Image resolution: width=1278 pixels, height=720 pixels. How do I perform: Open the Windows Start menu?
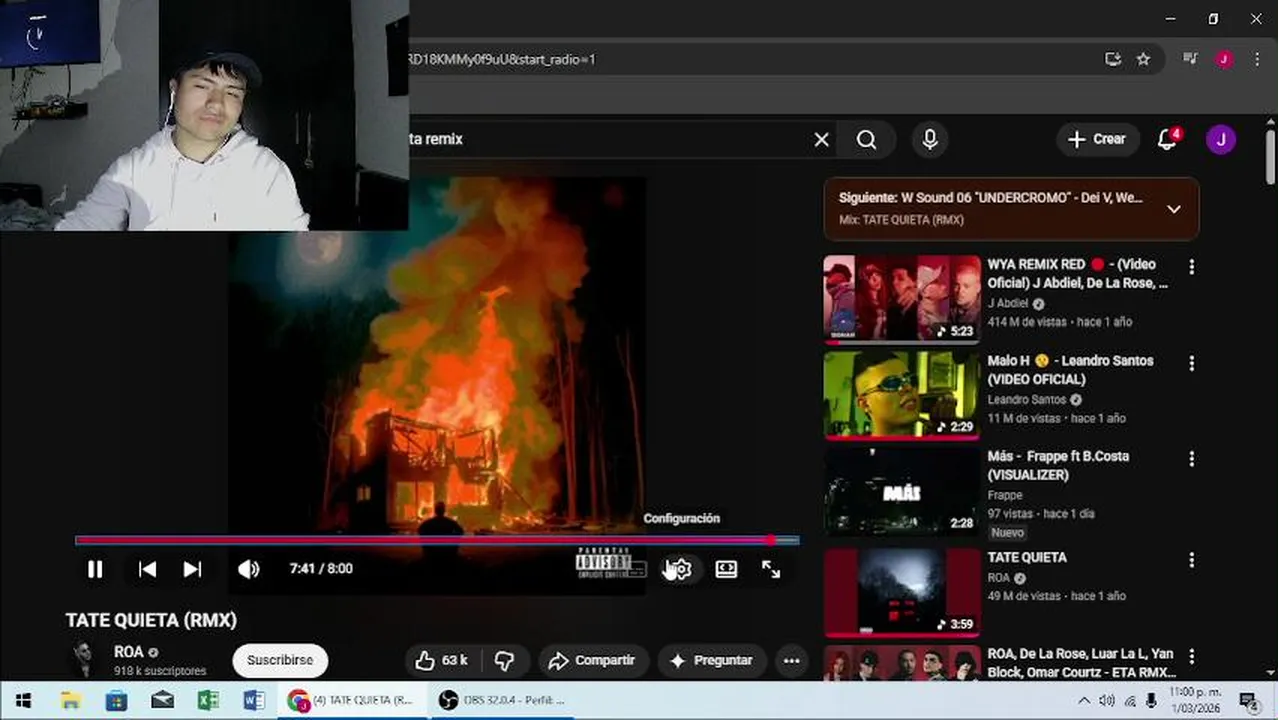coord(24,700)
